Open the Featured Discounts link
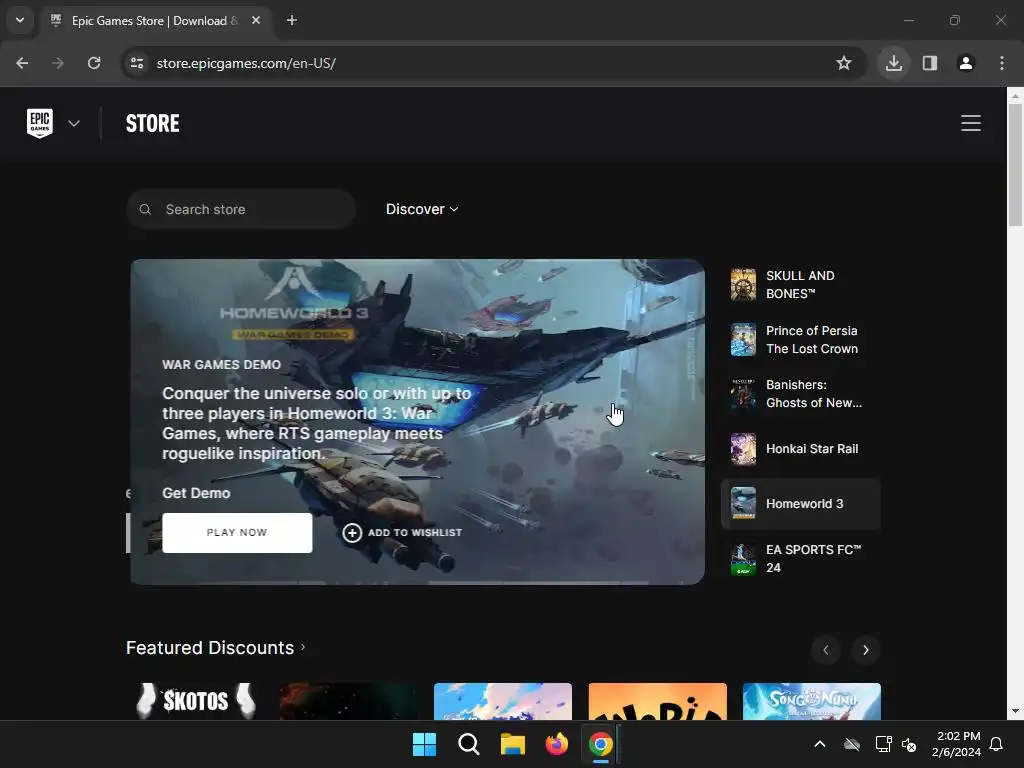 [x=216, y=648]
